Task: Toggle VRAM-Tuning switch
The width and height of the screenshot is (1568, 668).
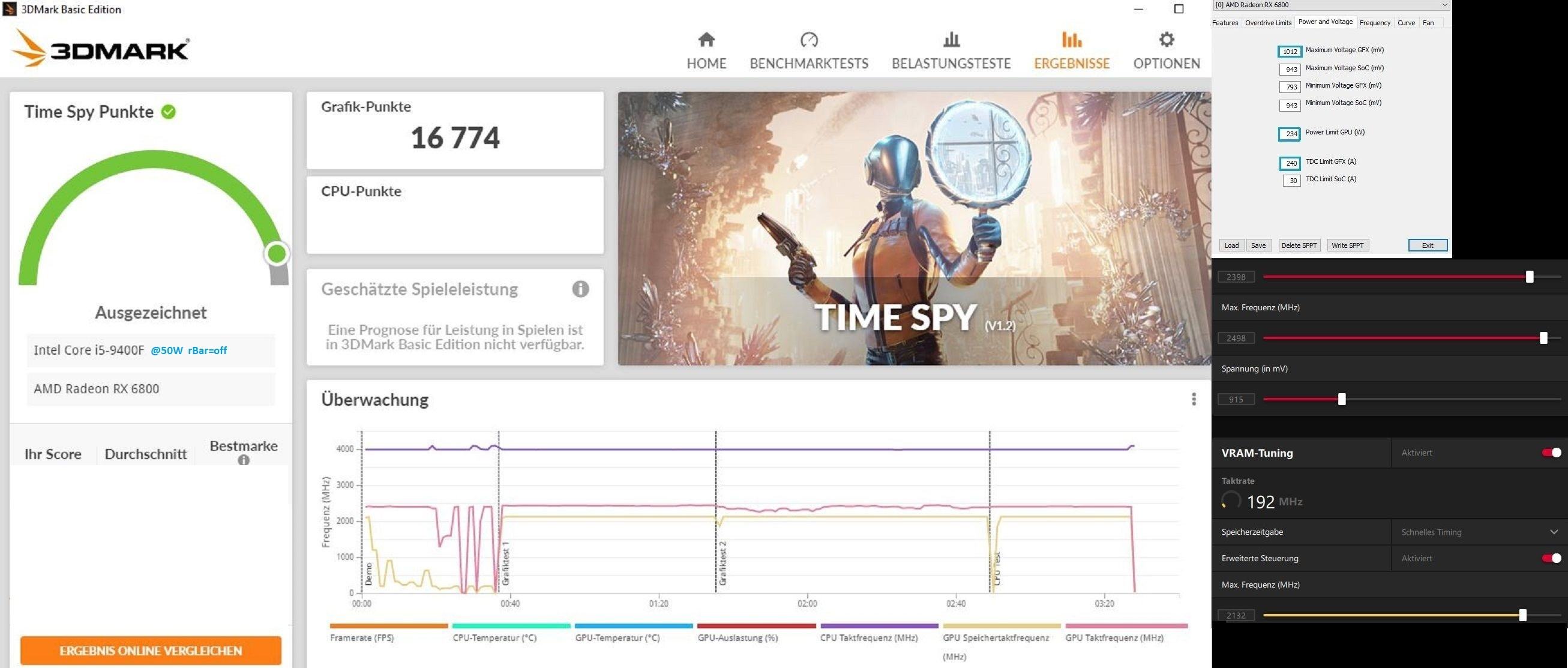Action: point(1551,453)
